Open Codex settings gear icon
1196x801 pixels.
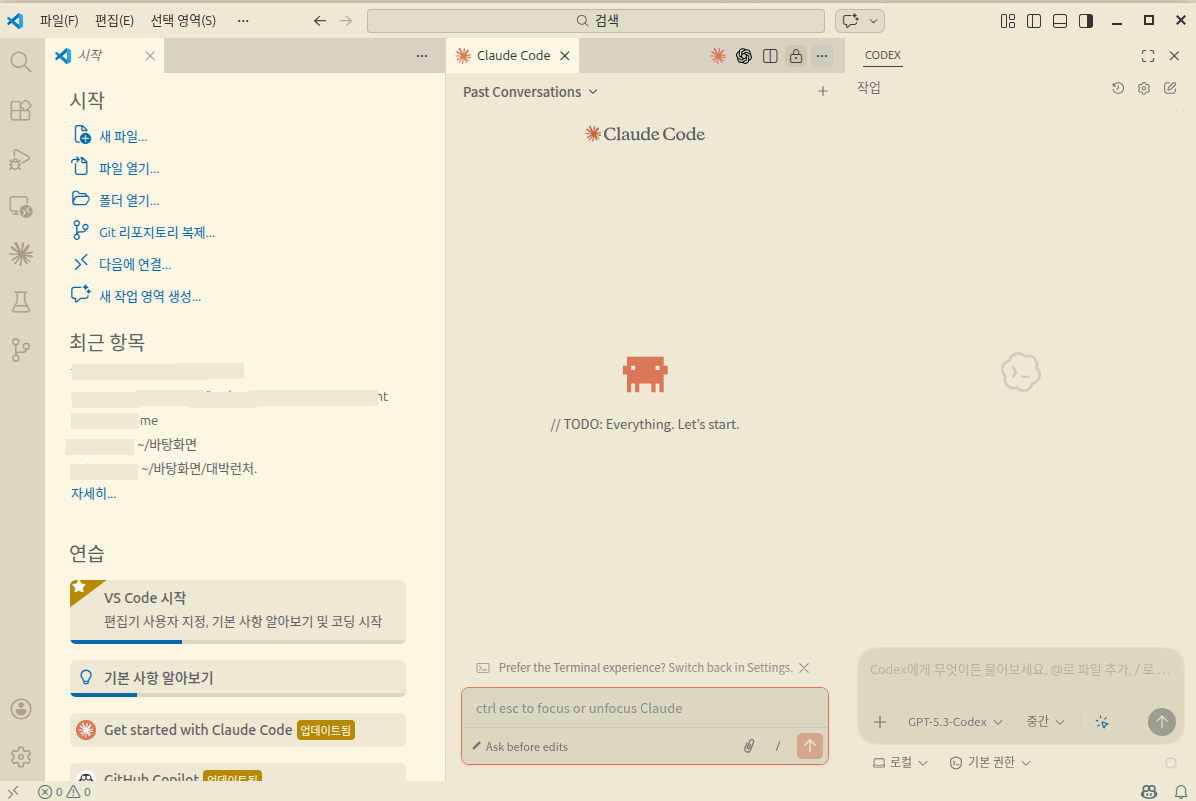[1144, 88]
